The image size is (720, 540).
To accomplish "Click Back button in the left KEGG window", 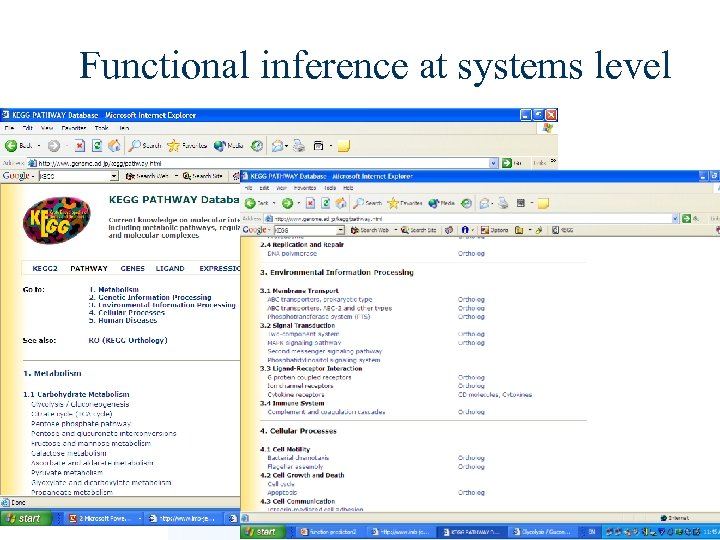I will 18,146.
